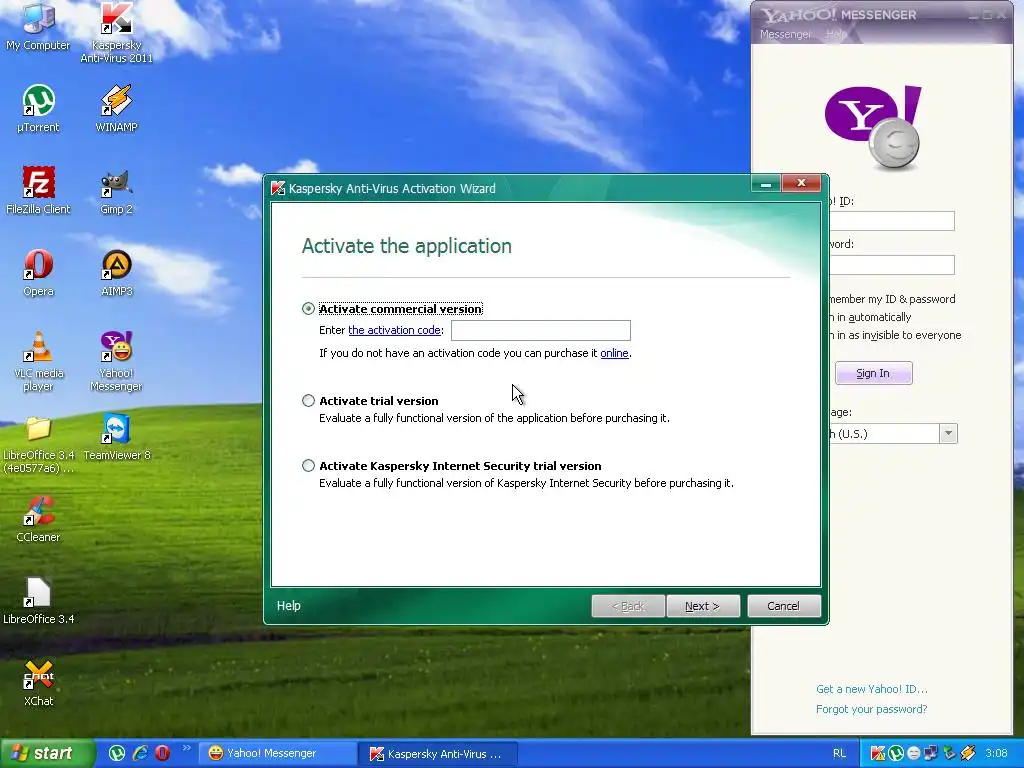Click the µTorrent icon in the system tray
This screenshot has width=1024, height=768.
[x=896, y=754]
